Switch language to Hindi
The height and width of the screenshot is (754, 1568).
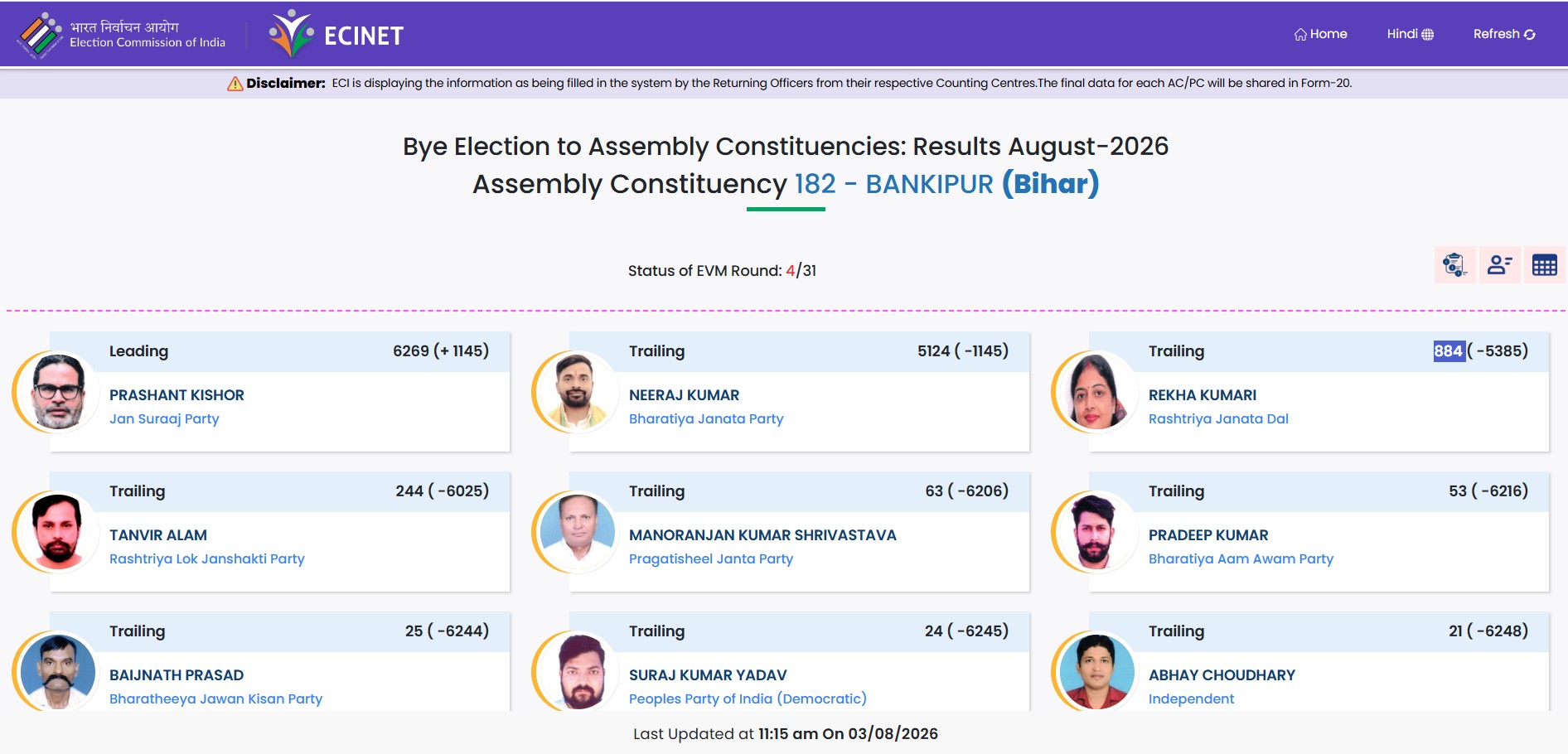1411,34
